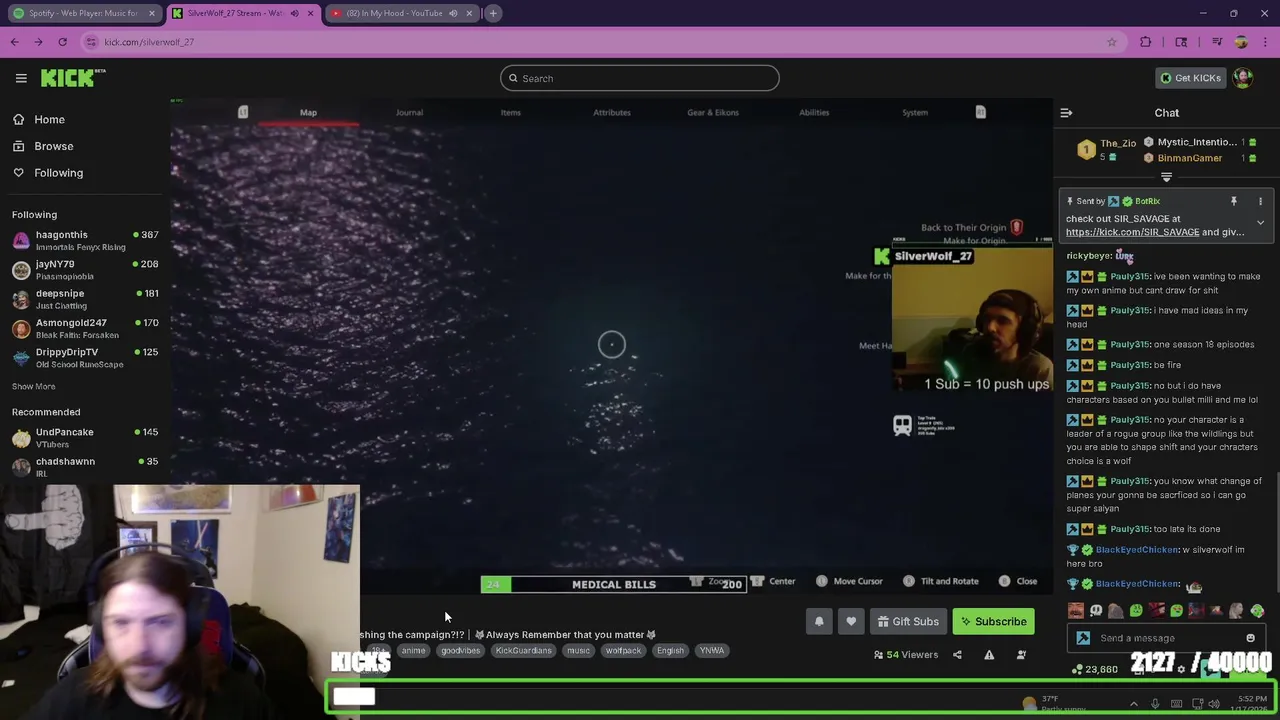Image resolution: width=1280 pixels, height=720 pixels.
Task: Click the music stream tag
Action: click(578, 651)
